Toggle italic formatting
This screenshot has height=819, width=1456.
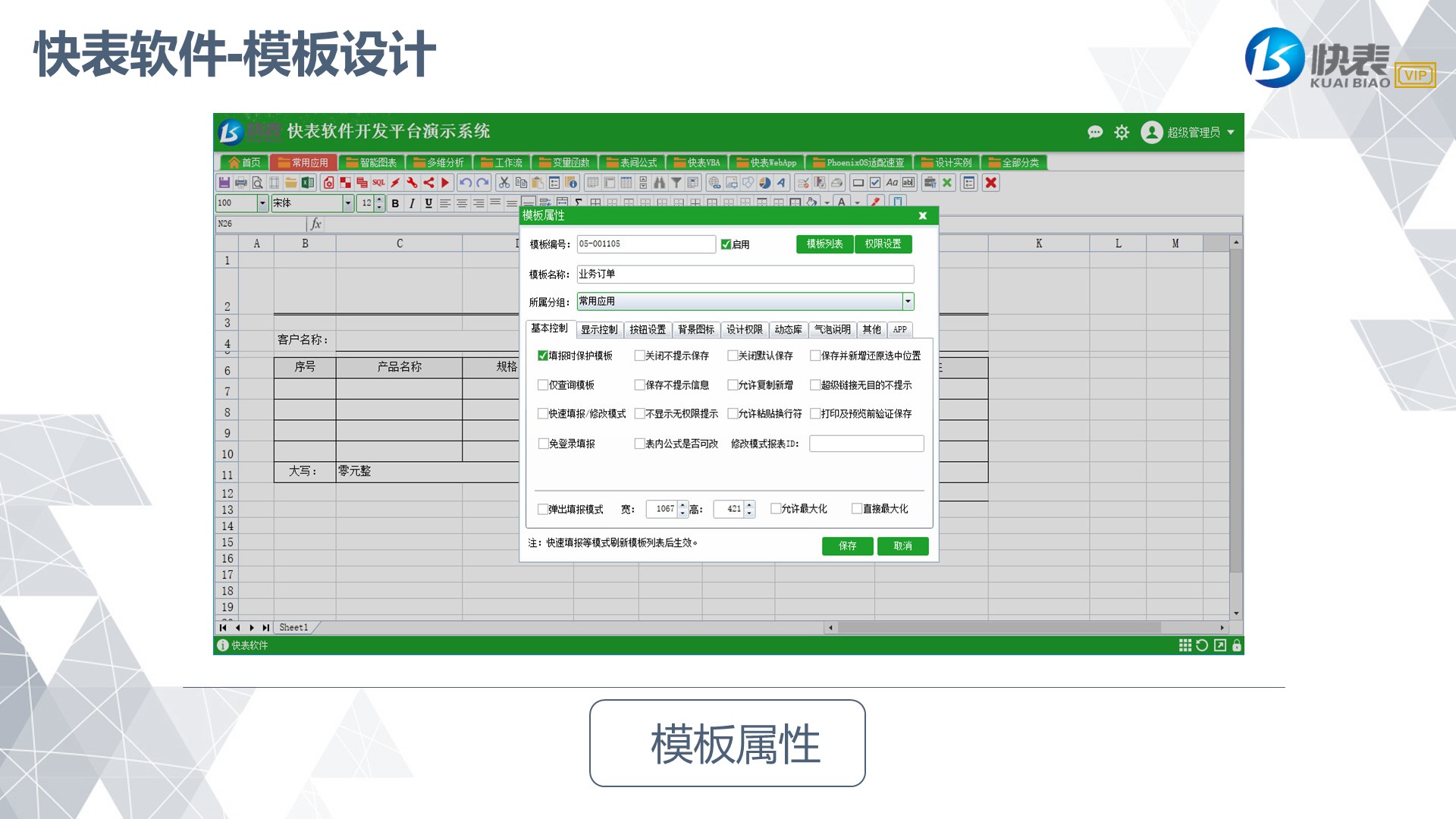(x=412, y=203)
